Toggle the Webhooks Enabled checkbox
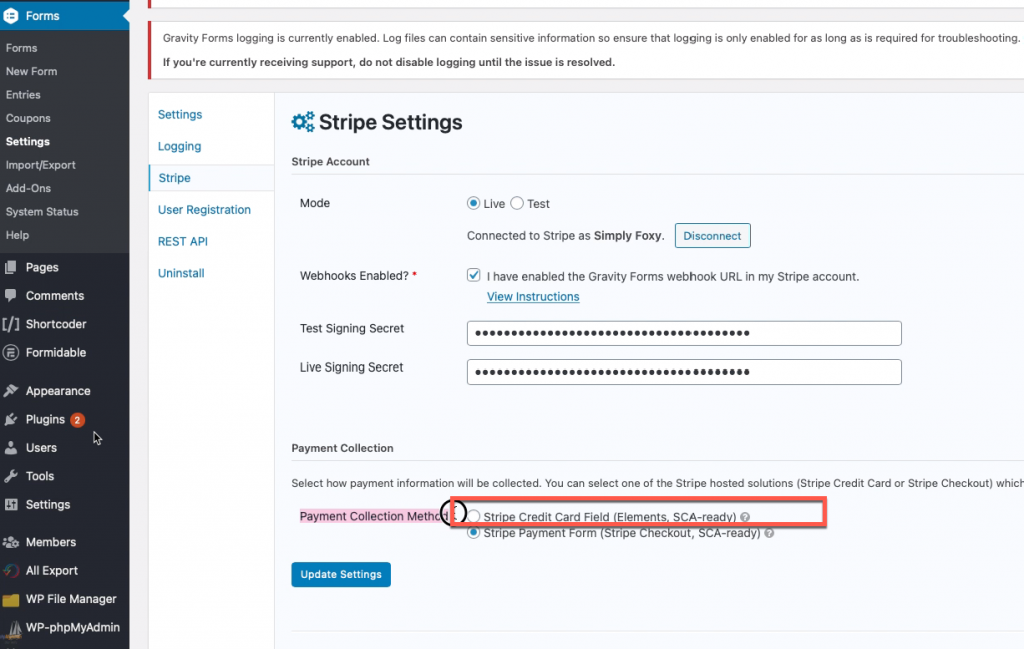1024x649 pixels. (473, 276)
